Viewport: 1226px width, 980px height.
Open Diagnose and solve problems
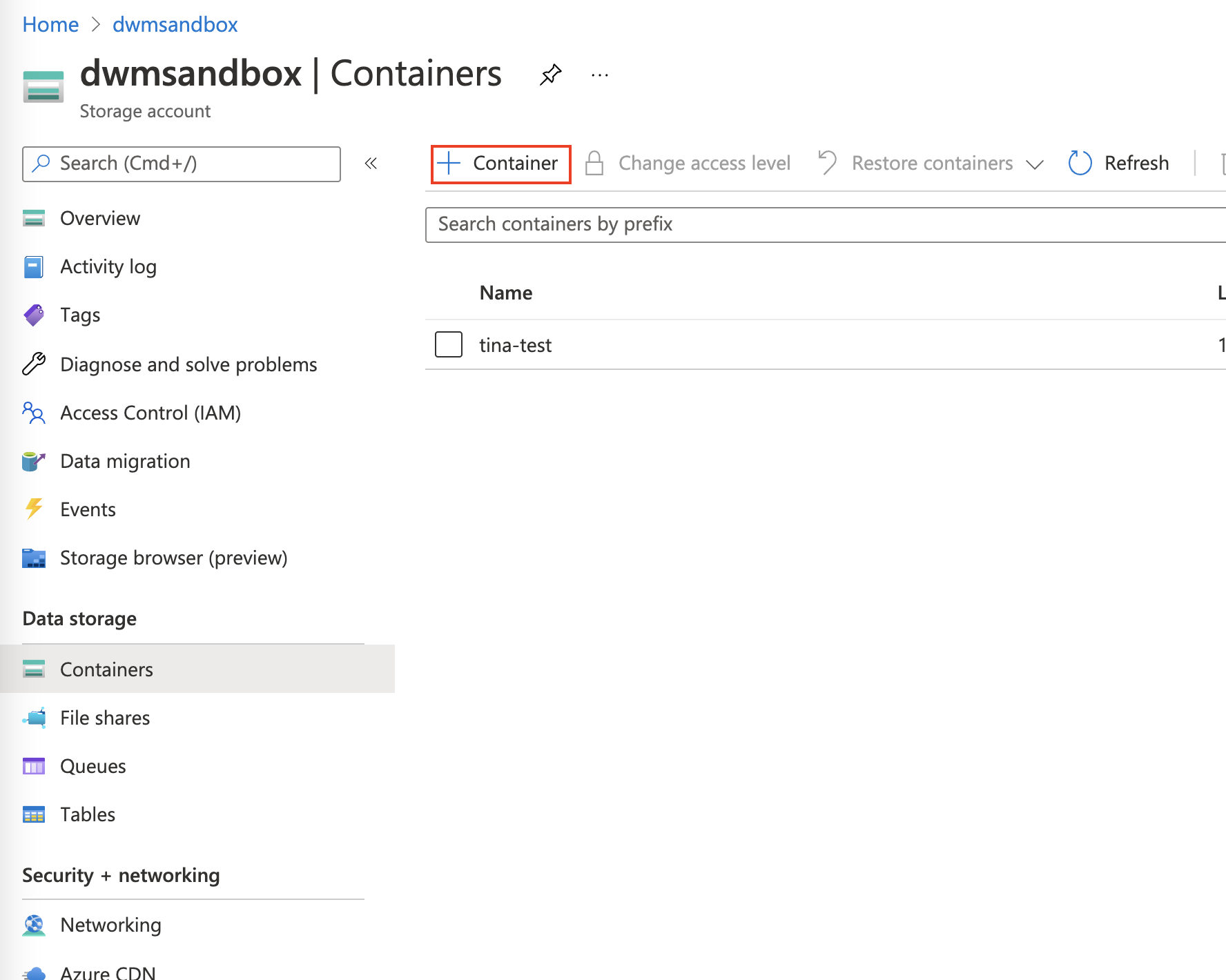click(188, 364)
